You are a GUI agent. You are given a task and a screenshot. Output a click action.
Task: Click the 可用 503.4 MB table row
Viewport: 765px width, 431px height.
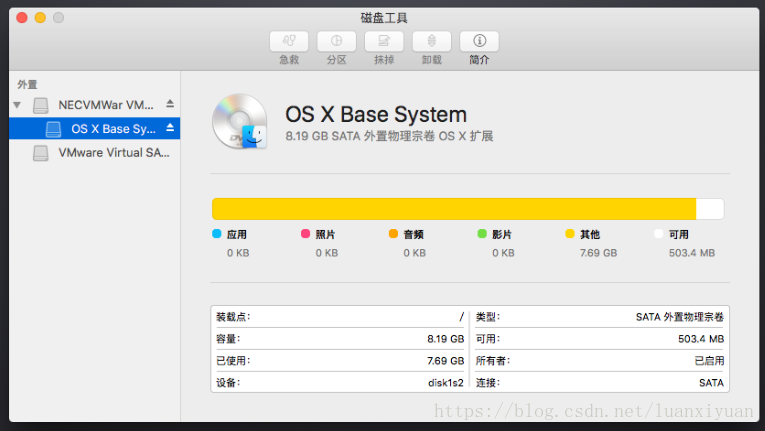pyautogui.click(x=600, y=339)
